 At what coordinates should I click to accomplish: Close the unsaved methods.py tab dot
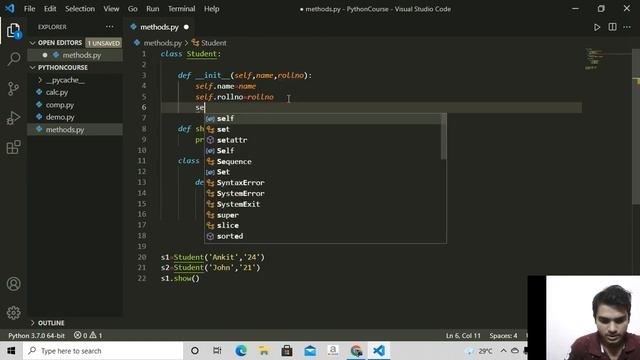click(186, 27)
